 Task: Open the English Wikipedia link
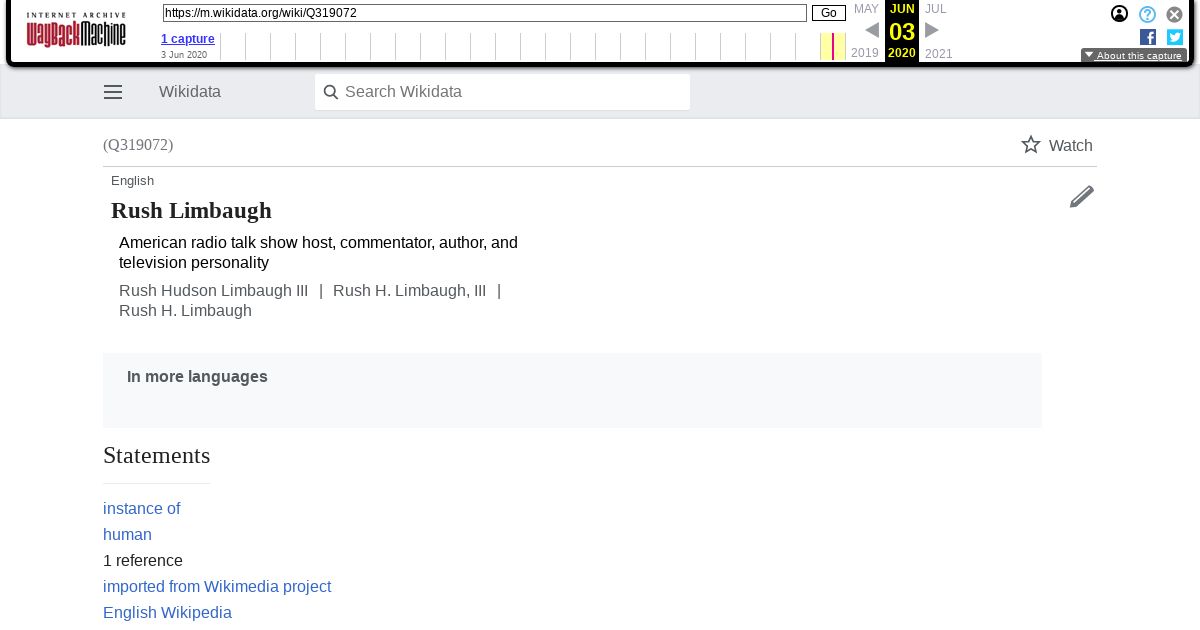(x=167, y=612)
